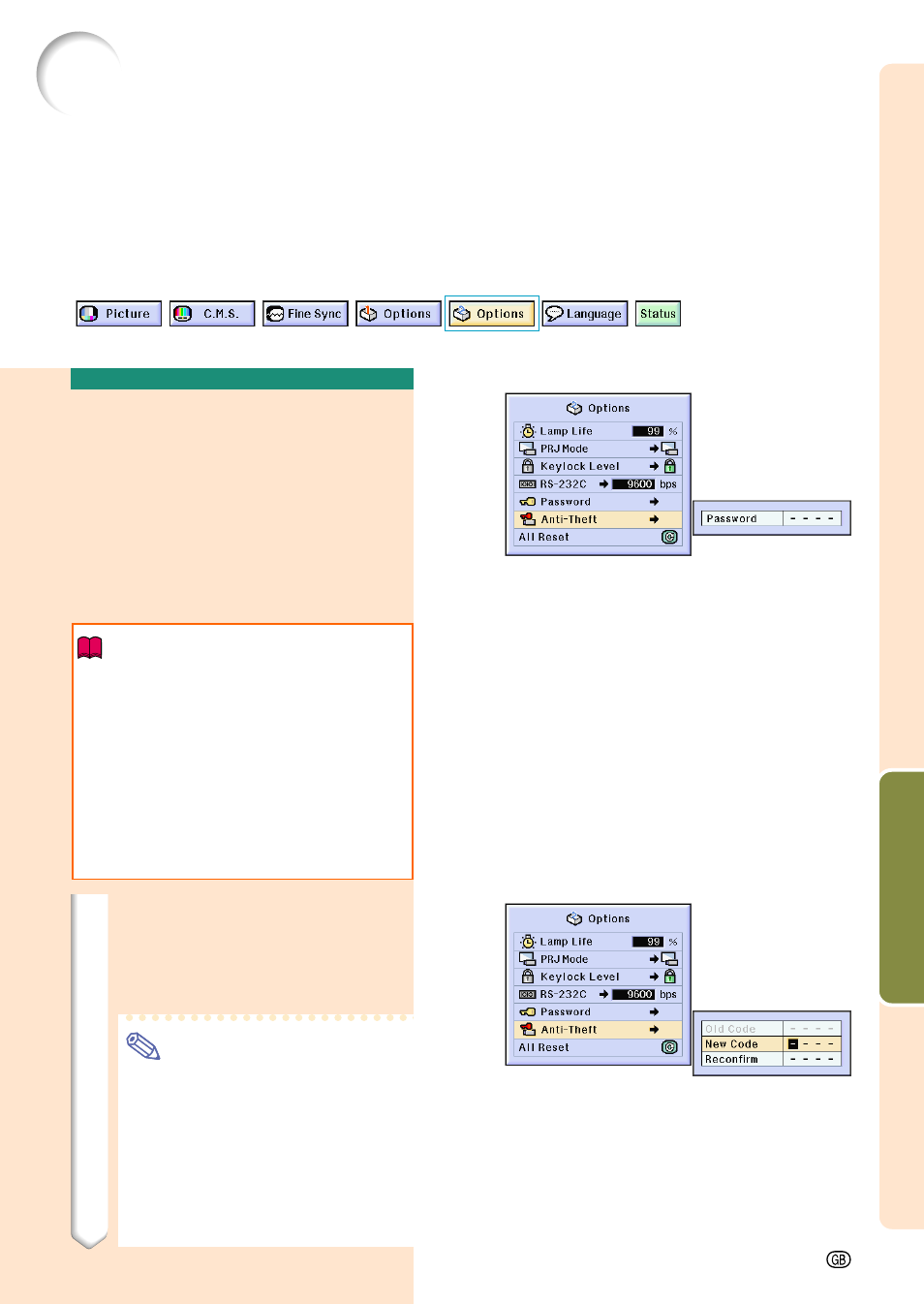The height and width of the screenshot is (1304, 924).
Task: Click the Lamp Life clock icon in the upper Options menu
Action: 527,431
